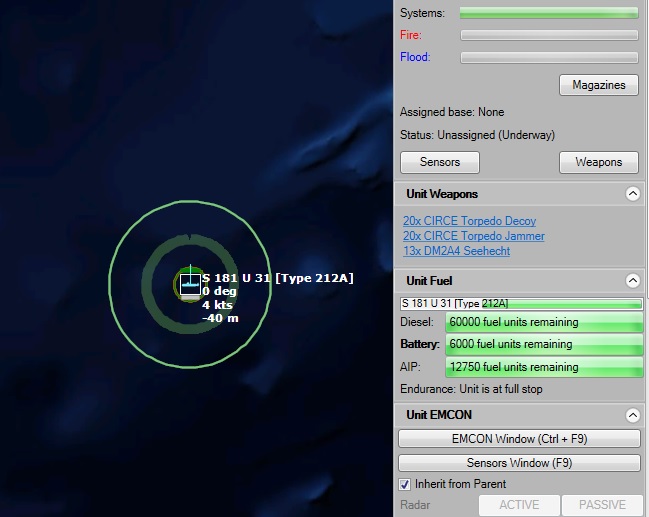
Task: Uncheck Inherit from Parent checkbox
Action: coord(404,484)
